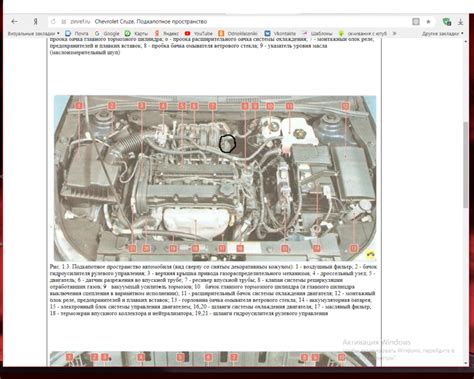Click the reader mode icon in address bar

coord(416,22)
